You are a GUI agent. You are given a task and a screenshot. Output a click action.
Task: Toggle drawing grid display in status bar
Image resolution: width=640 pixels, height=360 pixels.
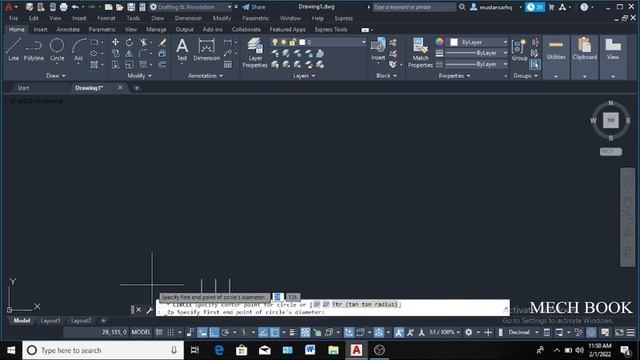(x=159, y=333)
